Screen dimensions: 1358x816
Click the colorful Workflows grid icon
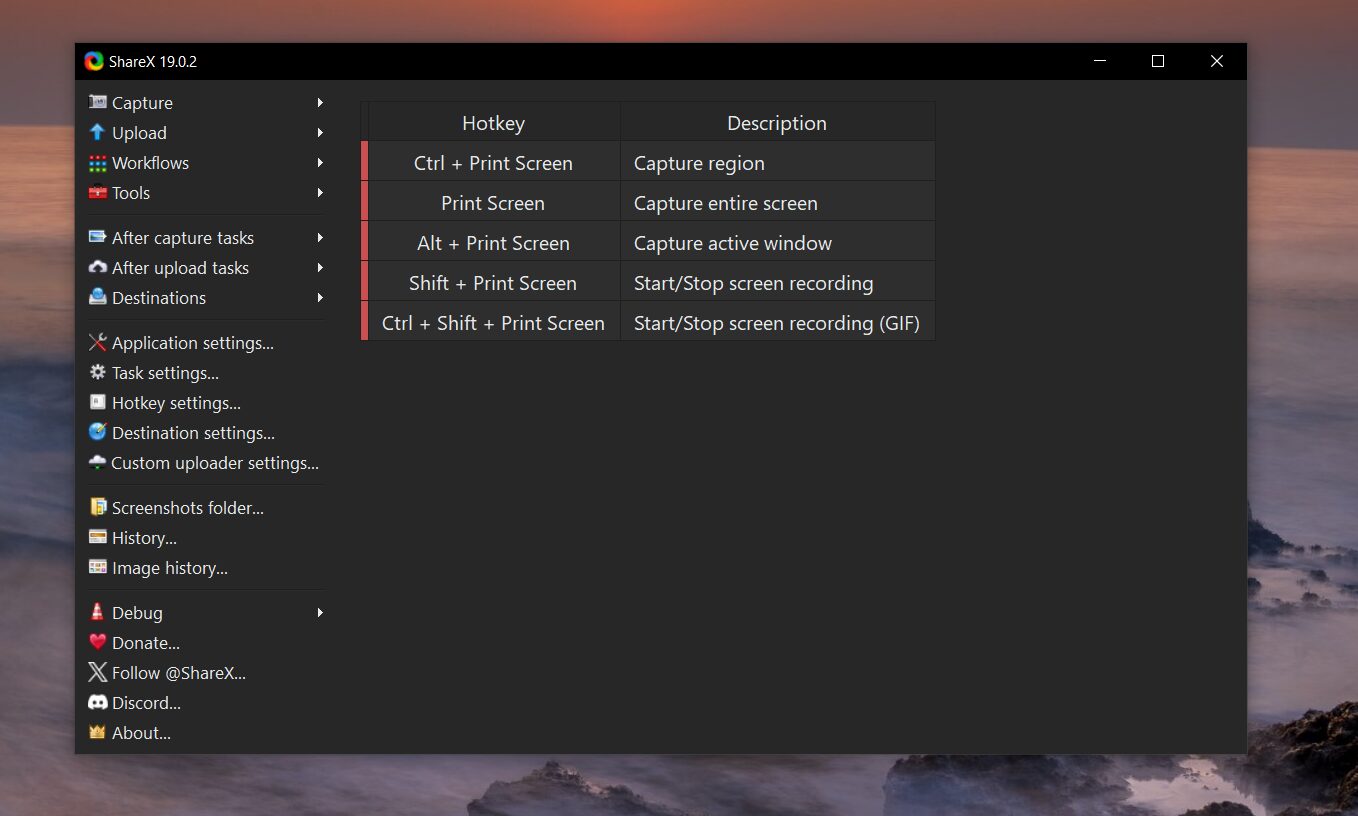pos(97,163)
